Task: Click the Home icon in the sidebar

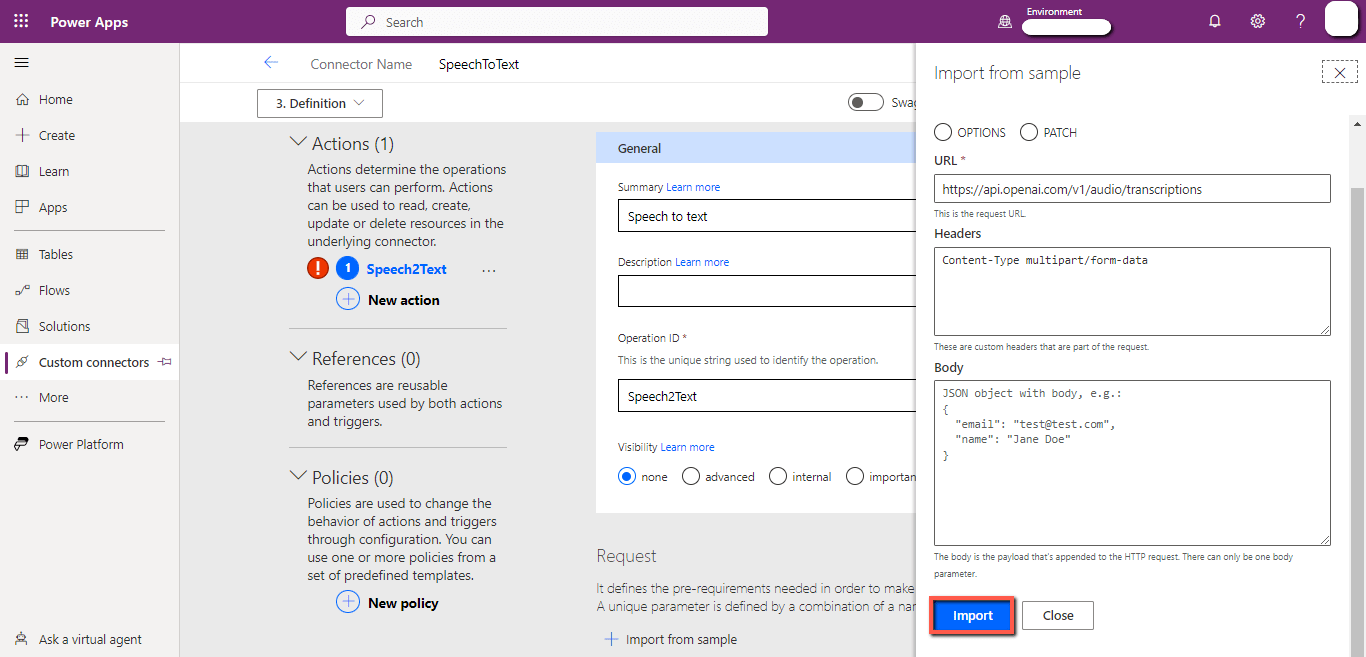Action: (x=22, y=99)
